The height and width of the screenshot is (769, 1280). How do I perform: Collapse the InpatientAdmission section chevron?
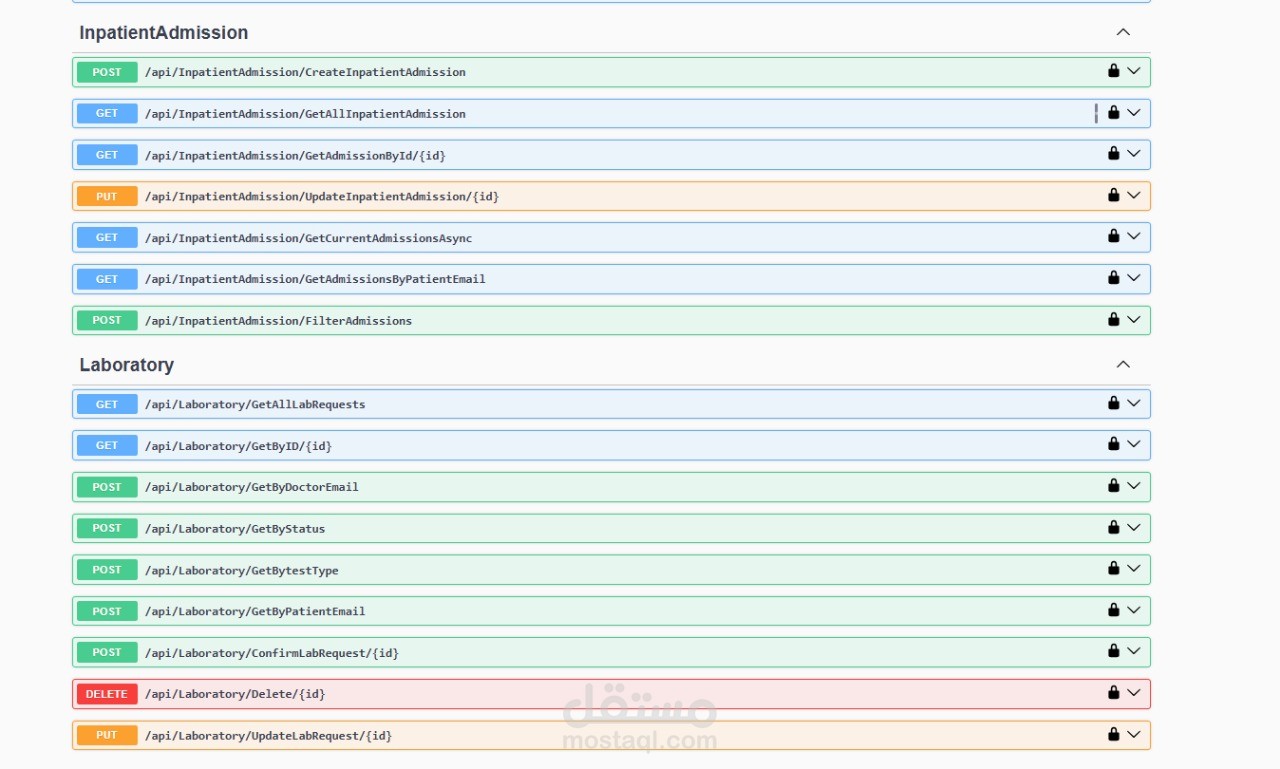[1123, 32]
